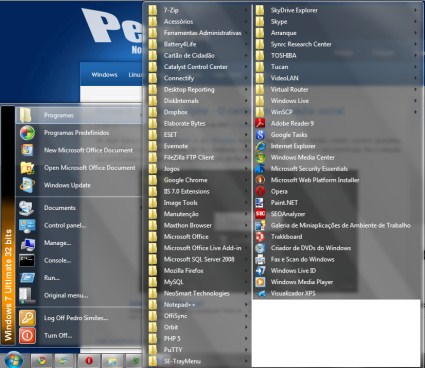
Task: Open the Jogos folder
Action: pyautogui.click(x=198, y=169)
